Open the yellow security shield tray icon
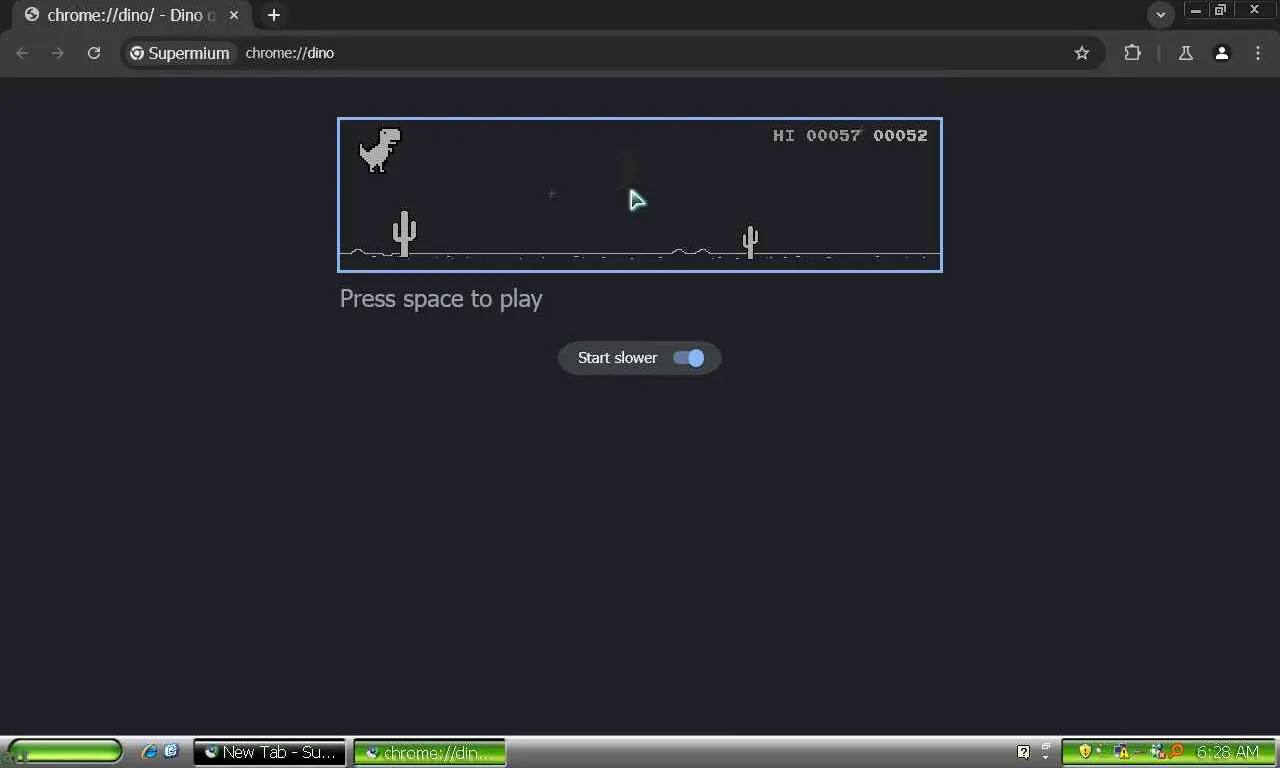The height and width of the screenshot is (768, 1280). tap(1085, 752)
